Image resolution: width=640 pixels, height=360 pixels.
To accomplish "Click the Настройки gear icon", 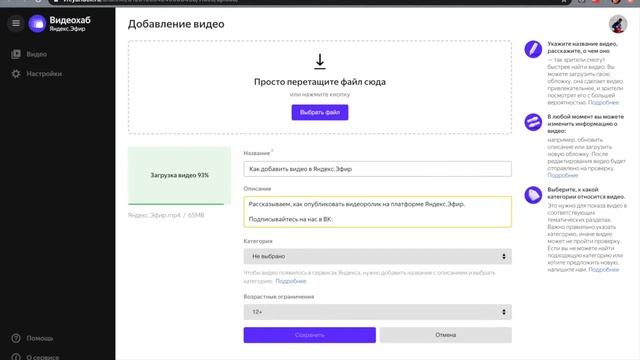I will [x=16, y=74].
